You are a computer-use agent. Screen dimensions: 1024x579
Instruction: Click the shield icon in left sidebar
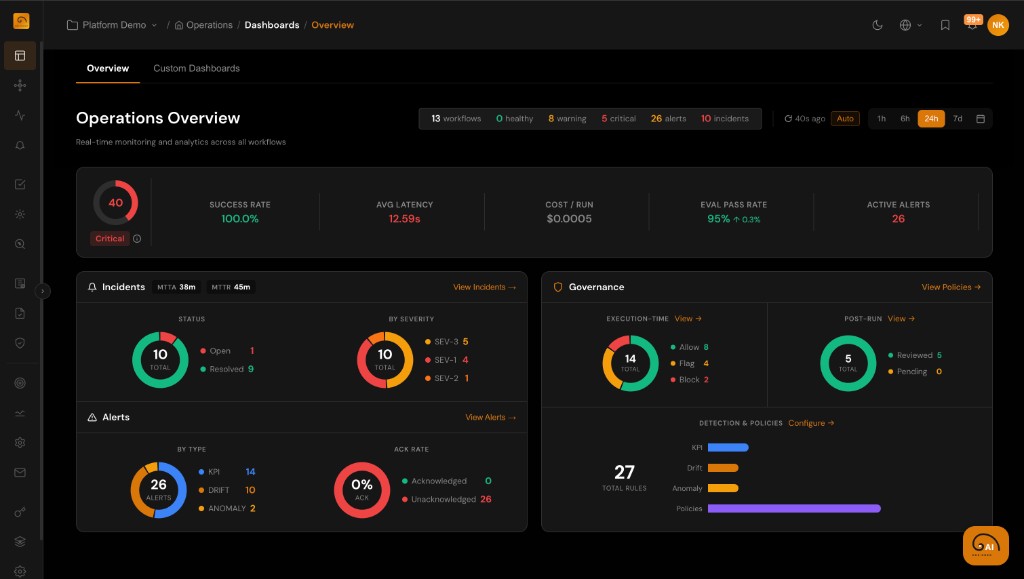tap(20, 342)
